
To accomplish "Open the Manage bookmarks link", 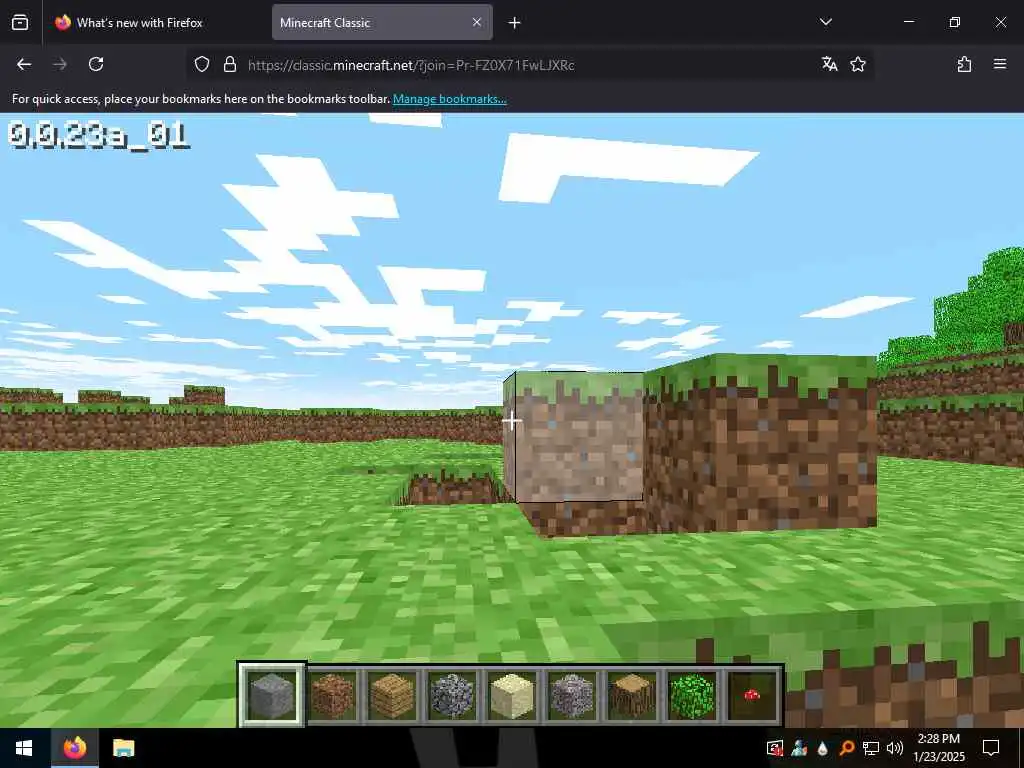I will point(450,99).
